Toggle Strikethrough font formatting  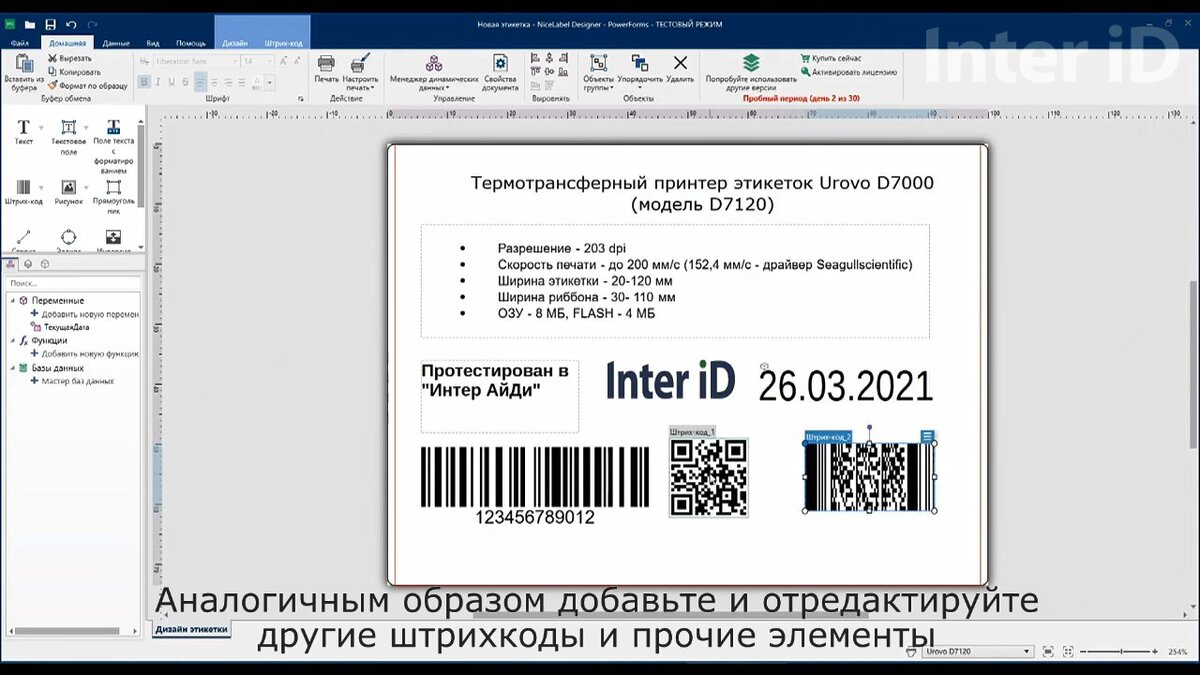[184, 82]
